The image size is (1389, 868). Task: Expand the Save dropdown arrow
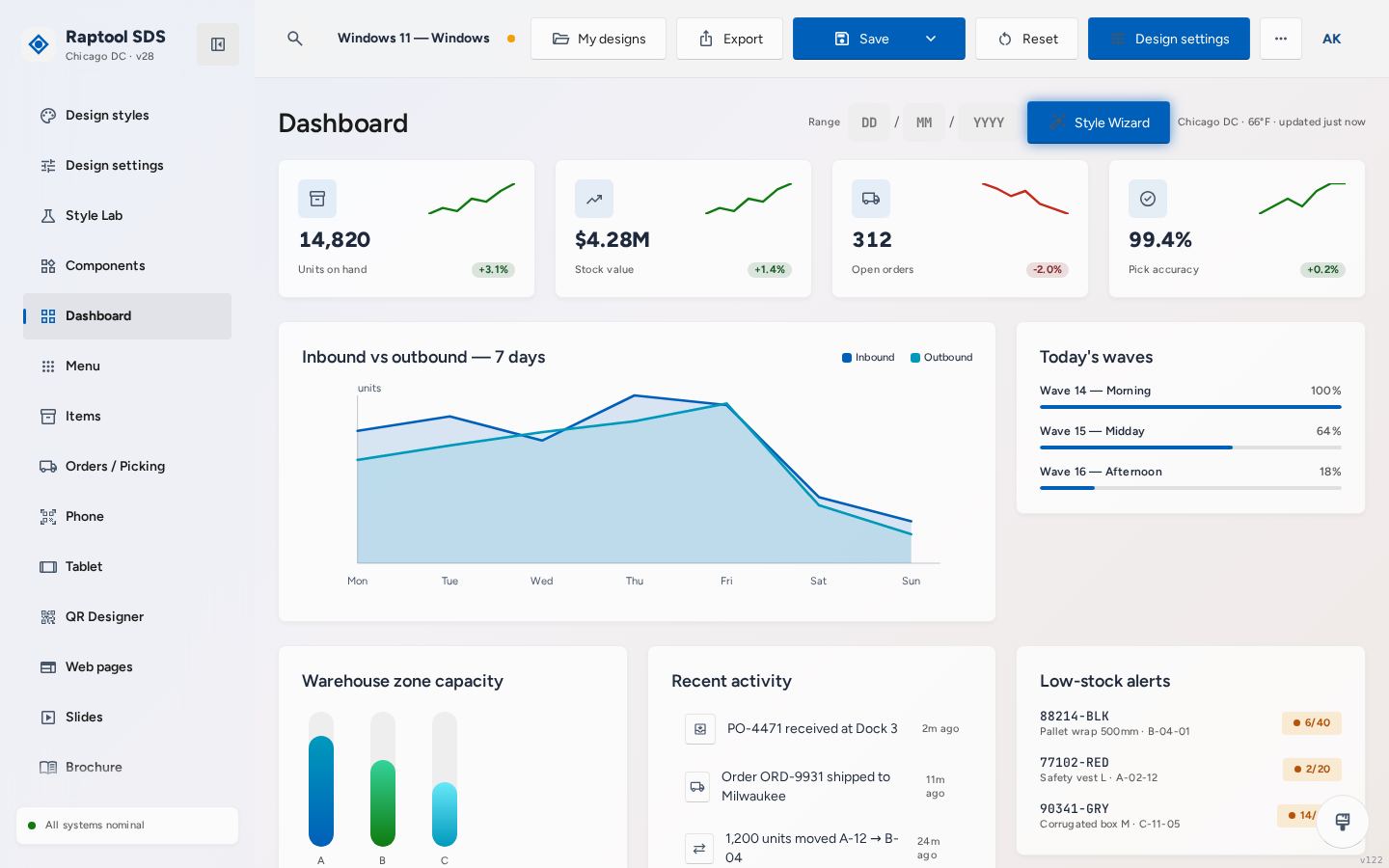931,39
